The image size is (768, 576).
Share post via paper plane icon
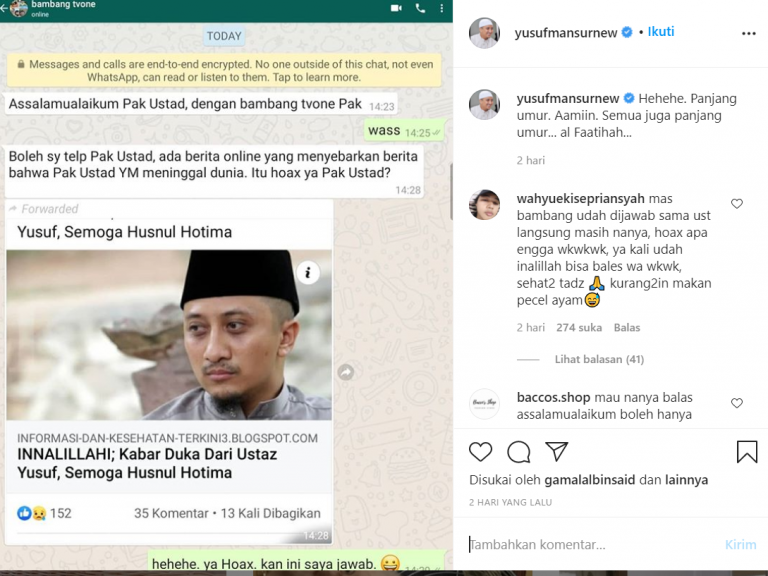click(557, 451)
